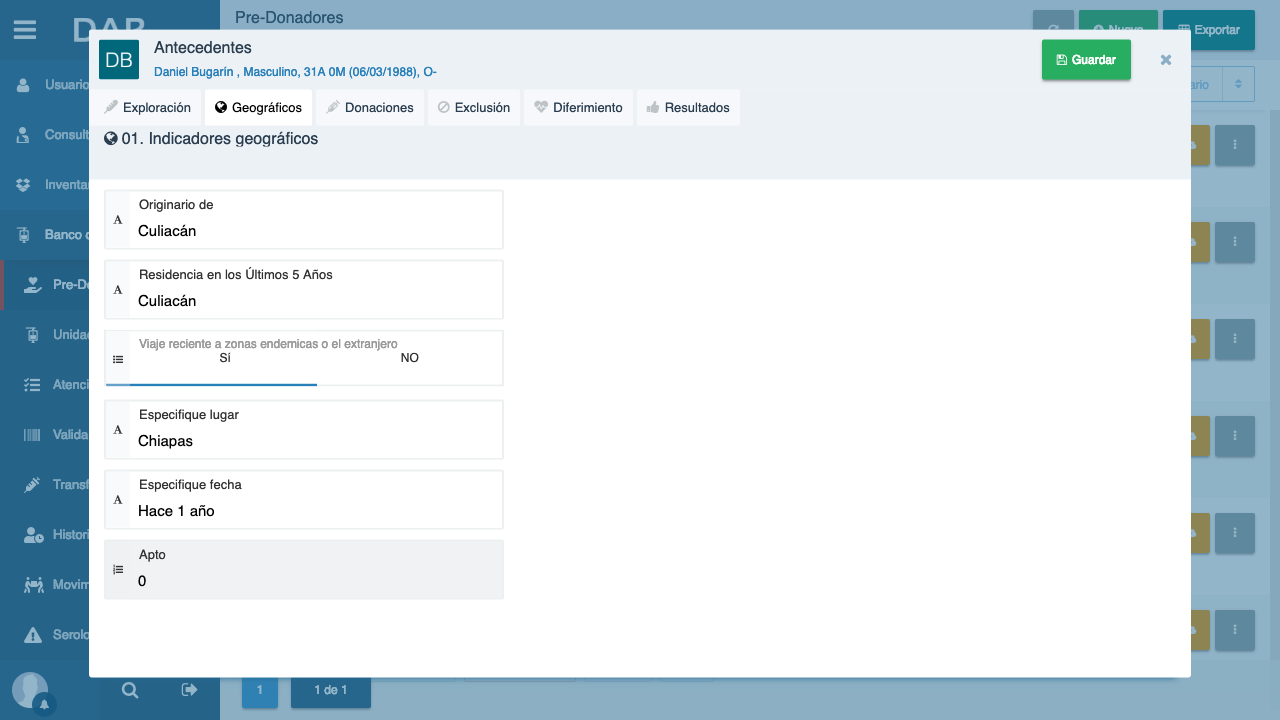Image resolution: width=1280 pixels, height=720 pixels.
Task: Click list icon of the Apto field
Action: [x=118, y=569]
